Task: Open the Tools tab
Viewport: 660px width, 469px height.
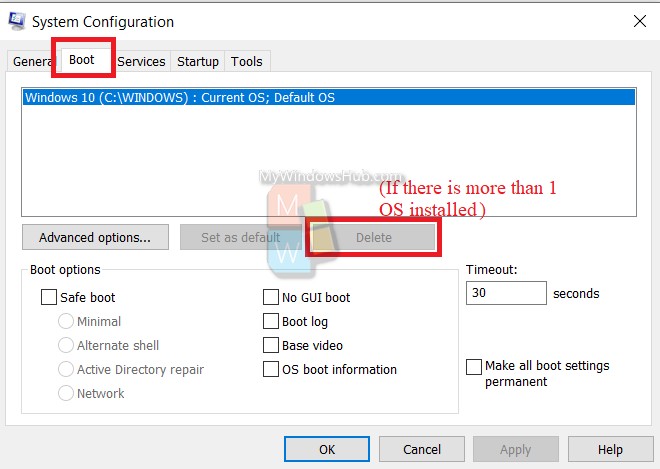Action: [x=247, y=61]
